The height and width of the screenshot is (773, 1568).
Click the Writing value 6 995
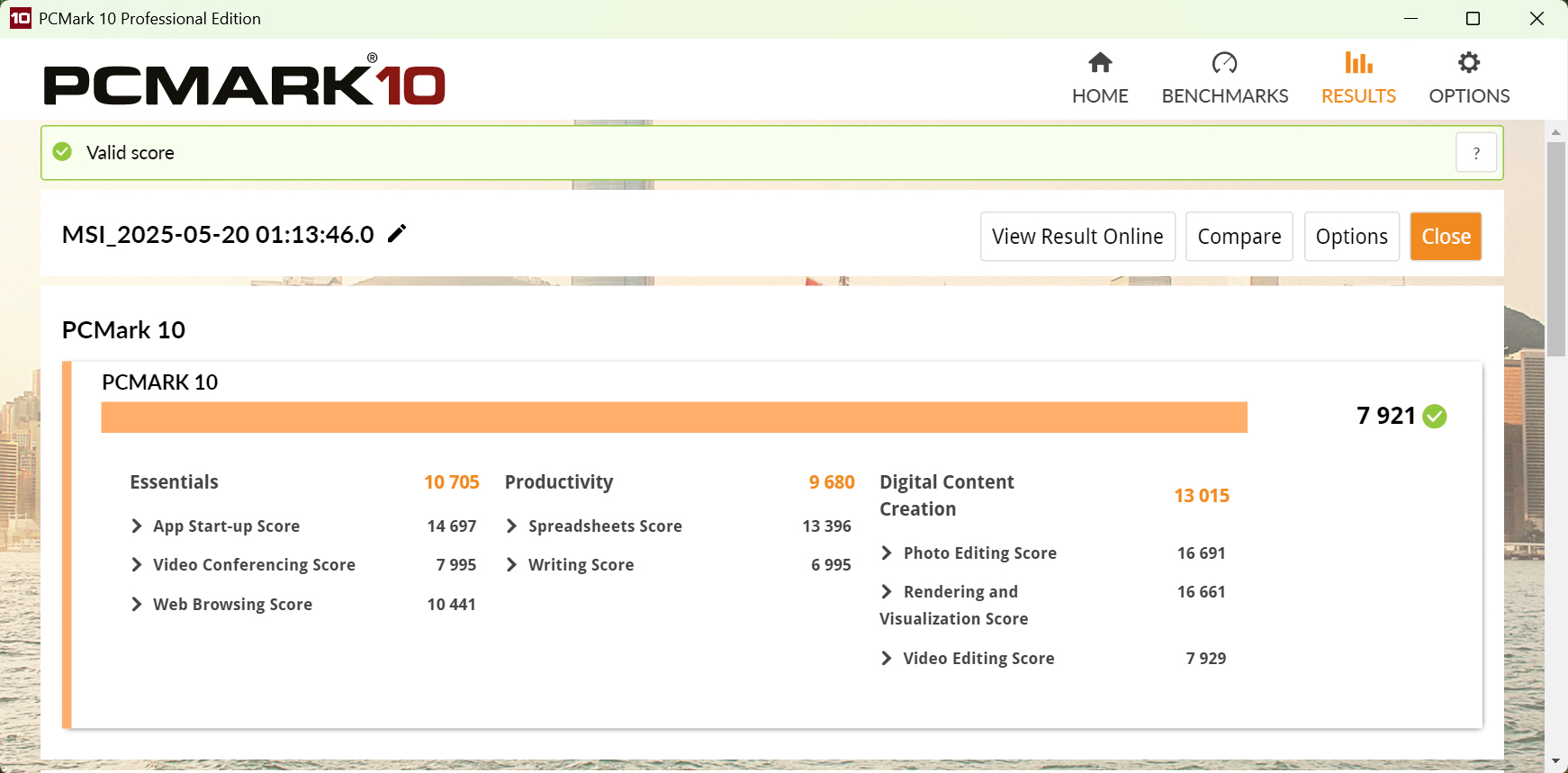point(831,565)
